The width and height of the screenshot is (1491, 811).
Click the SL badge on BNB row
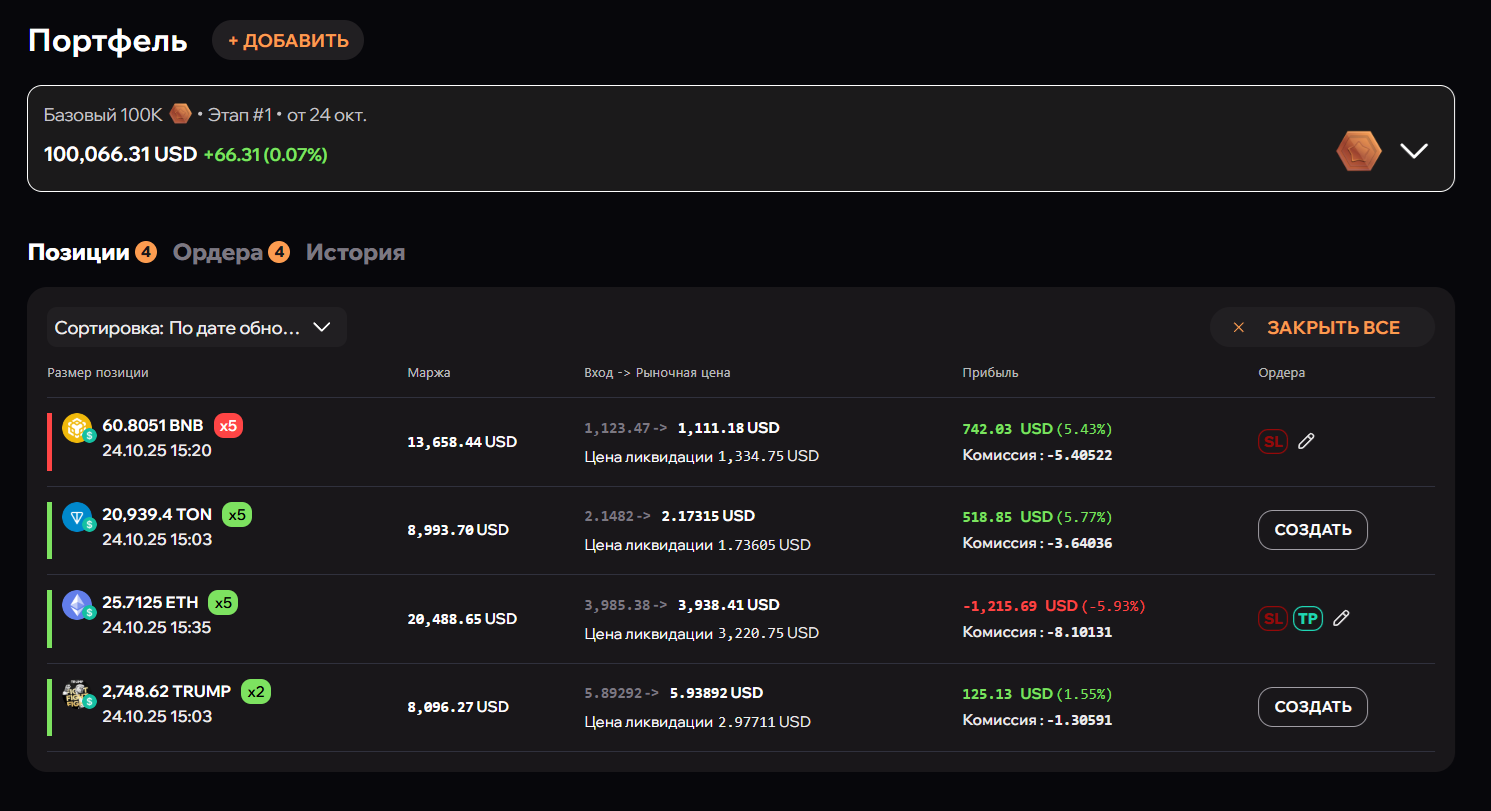(1272, 441)
